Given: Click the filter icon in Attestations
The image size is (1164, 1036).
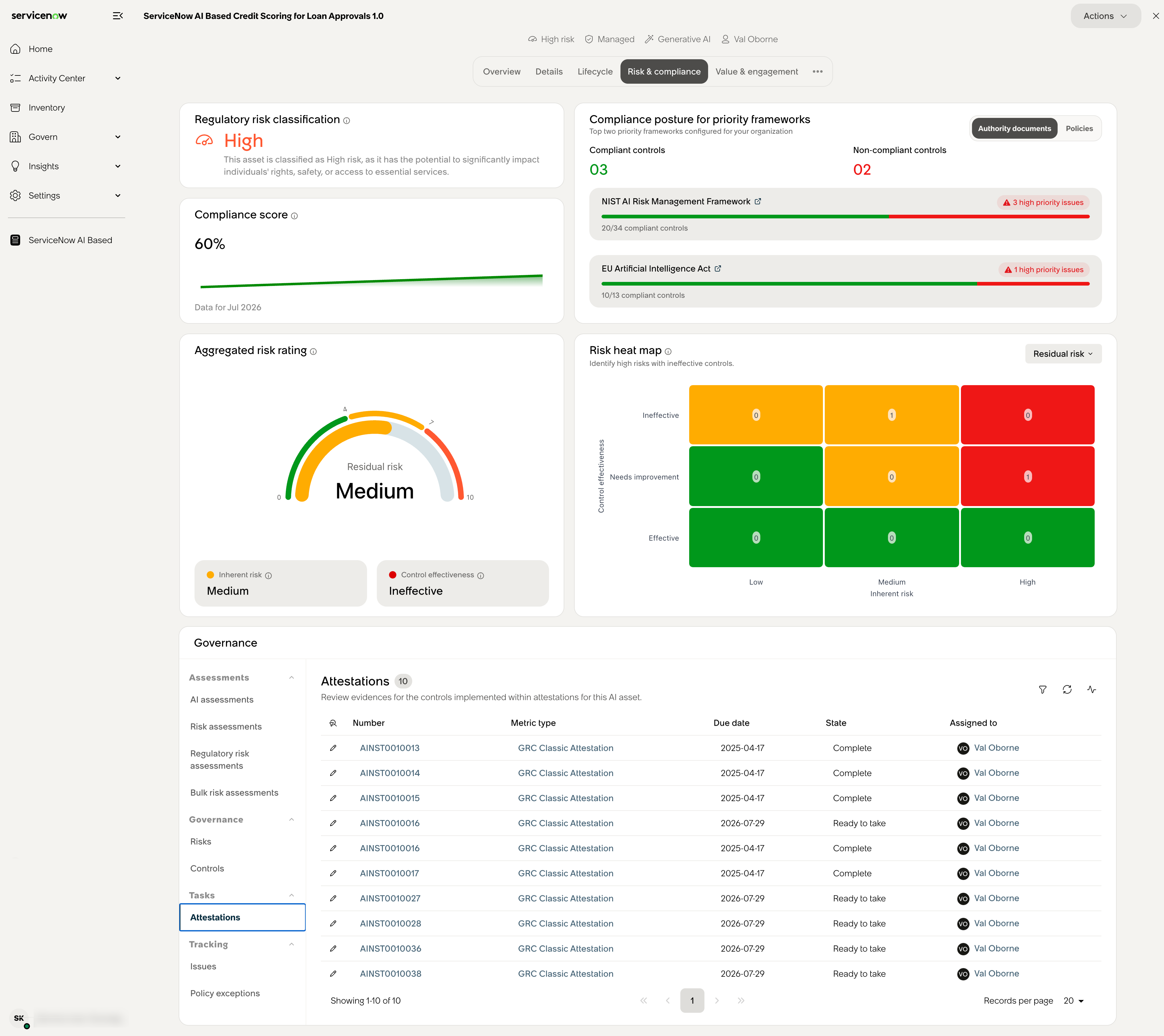Looking at the screenshot, I should coord(1043,690).
